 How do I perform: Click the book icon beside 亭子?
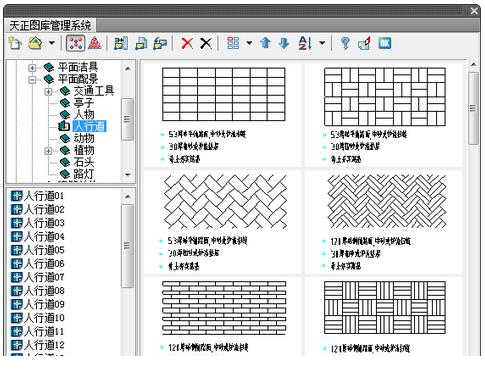pos(65,103)
